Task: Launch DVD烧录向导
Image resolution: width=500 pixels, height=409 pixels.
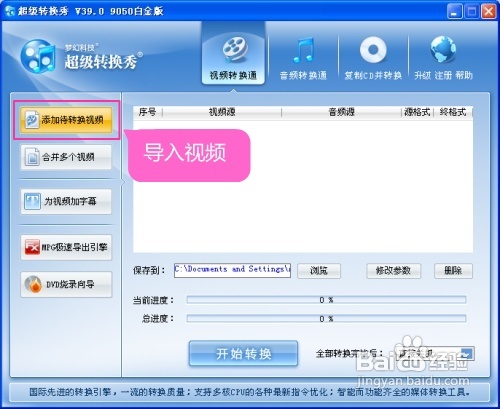Action: pyautogui.click(x=66, y=284)
